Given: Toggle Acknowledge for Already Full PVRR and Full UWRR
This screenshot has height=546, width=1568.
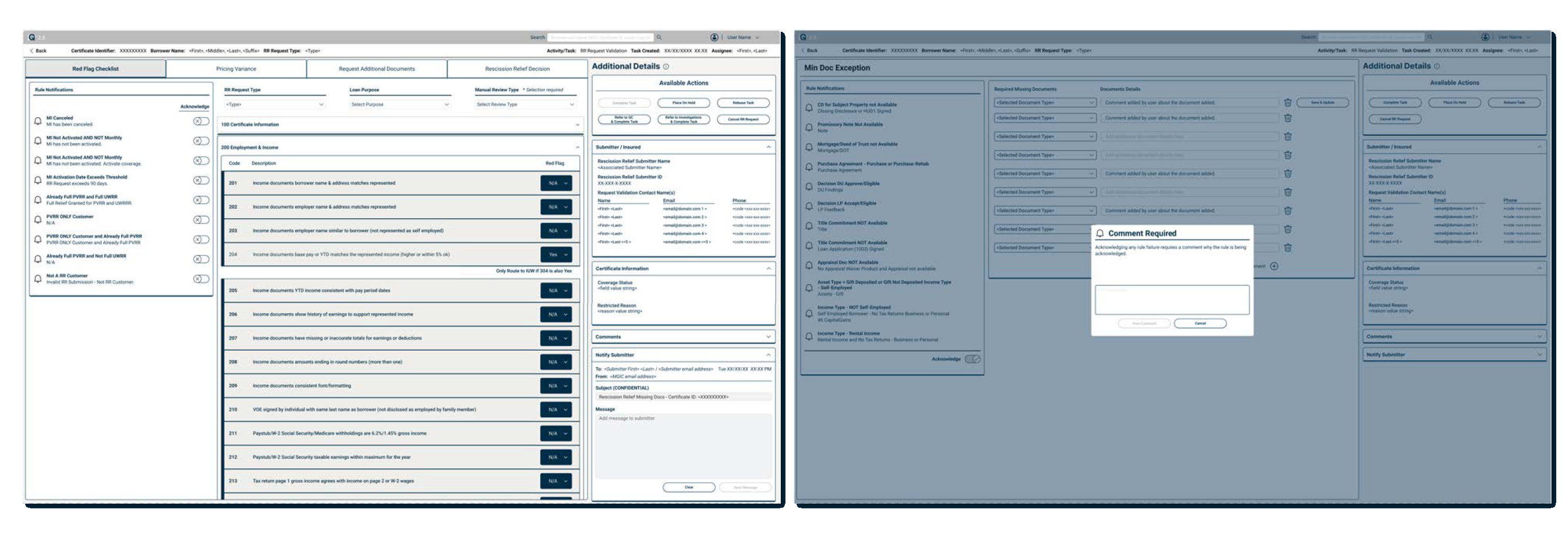Looking at the screenshot, I should tap(201, 200).
